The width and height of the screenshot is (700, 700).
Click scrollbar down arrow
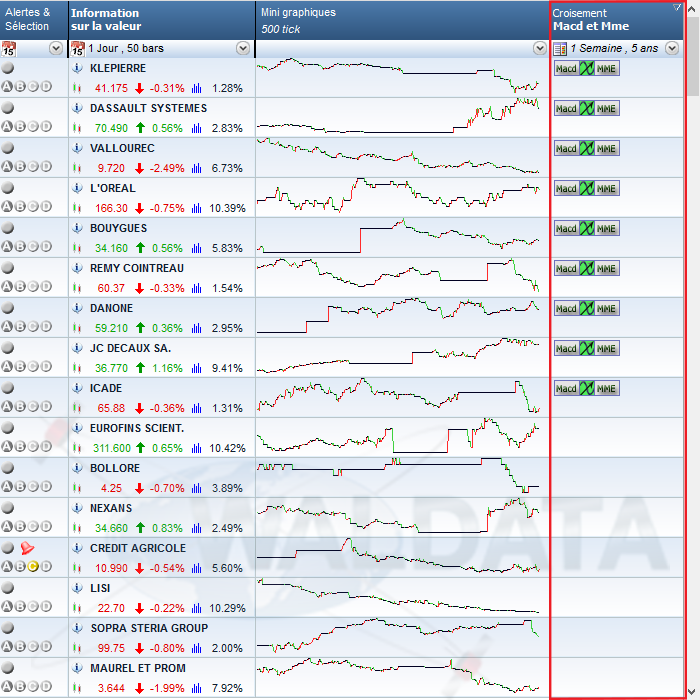693,692
